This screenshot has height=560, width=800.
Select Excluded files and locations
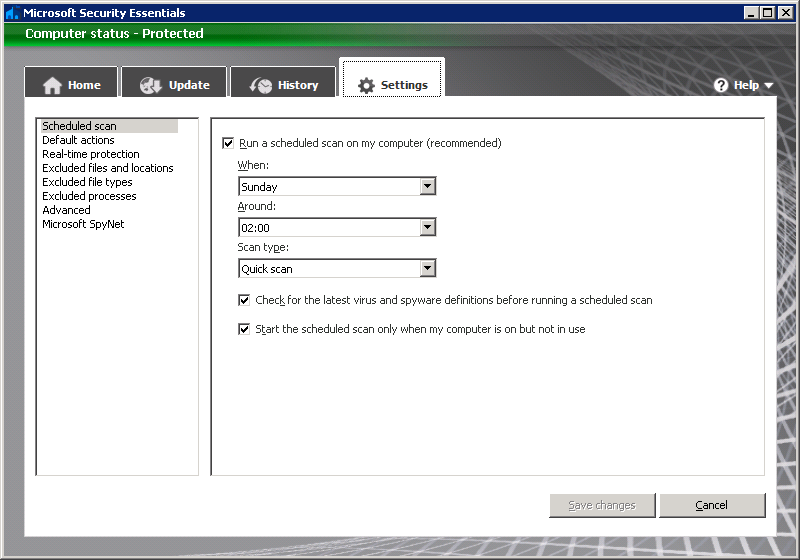[108, 168]
